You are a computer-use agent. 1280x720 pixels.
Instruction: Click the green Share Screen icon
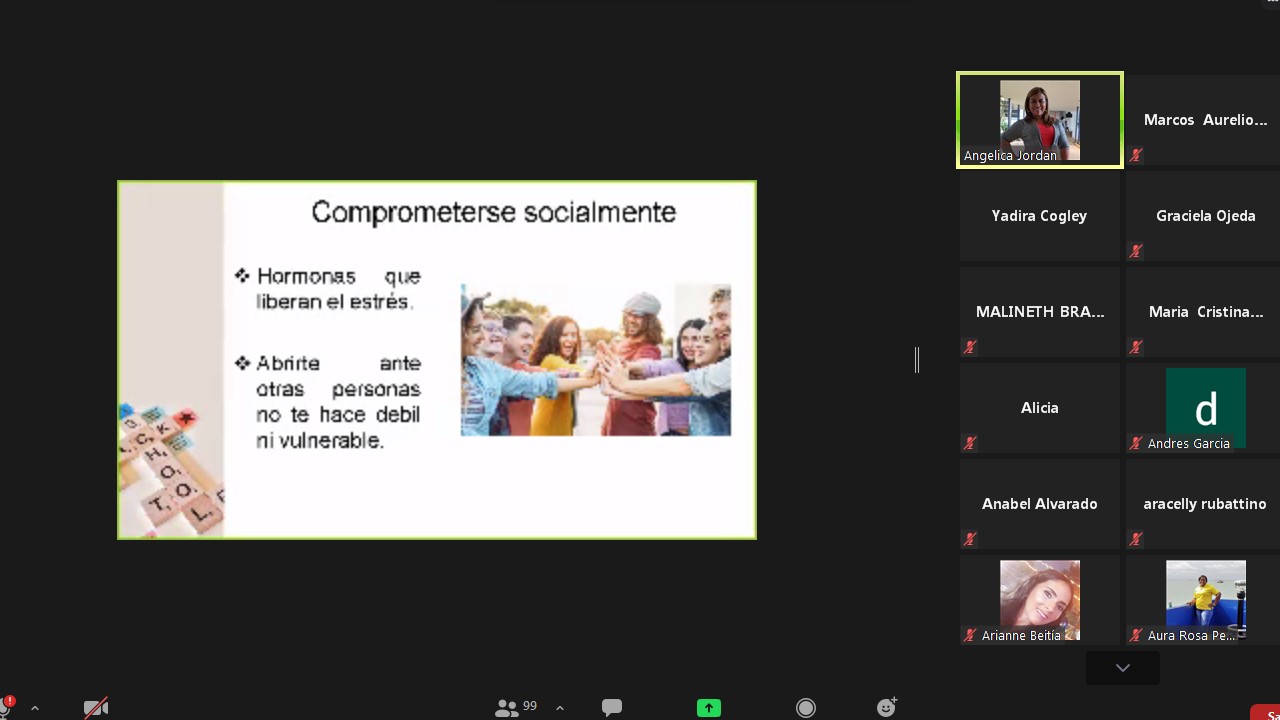coord(709,708)
